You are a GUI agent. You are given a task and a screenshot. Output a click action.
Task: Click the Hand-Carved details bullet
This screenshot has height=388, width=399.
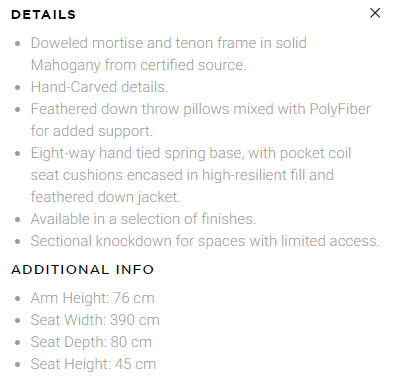point(99,87)
